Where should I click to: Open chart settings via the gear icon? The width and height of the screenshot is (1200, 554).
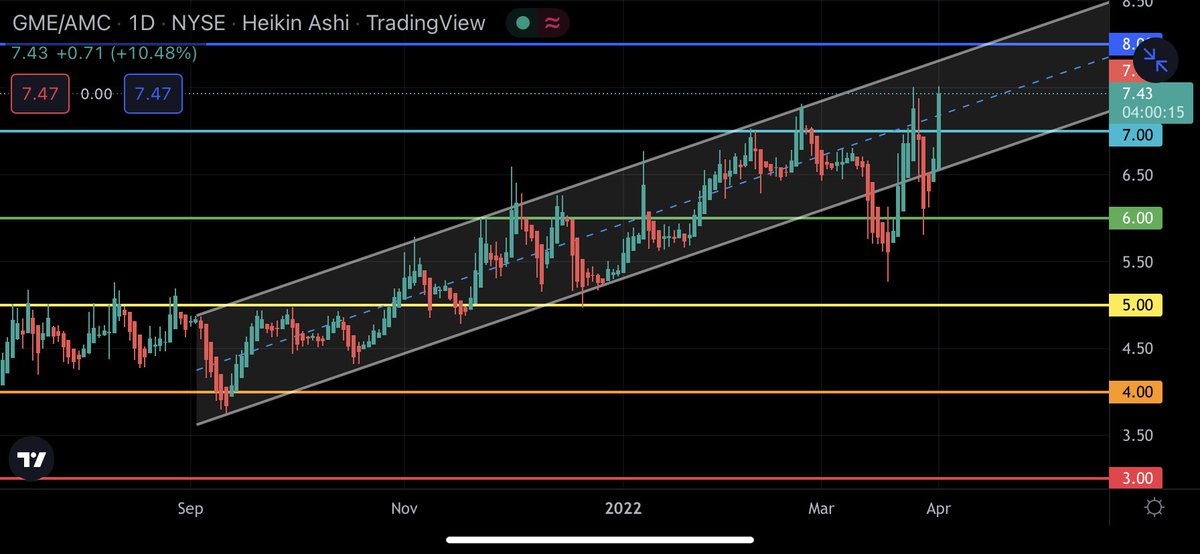[x=1153, y=508]
